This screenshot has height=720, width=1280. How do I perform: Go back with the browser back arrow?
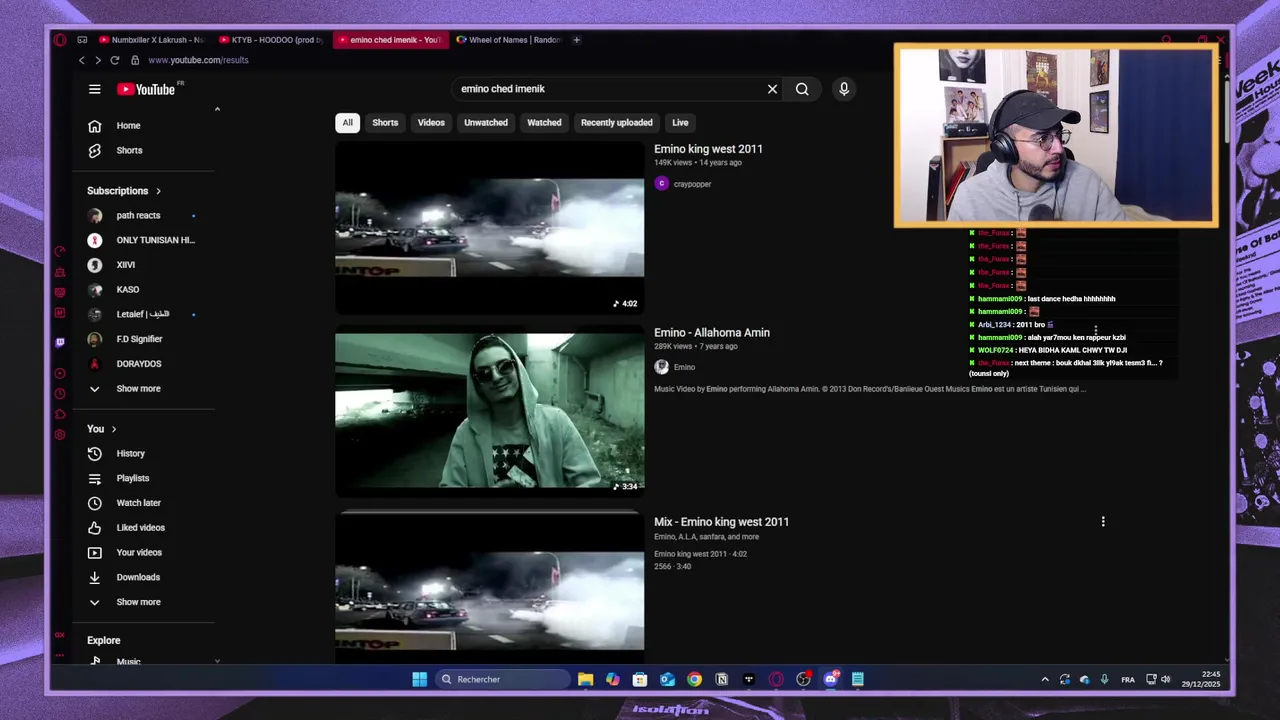click(x=82, y=60)
